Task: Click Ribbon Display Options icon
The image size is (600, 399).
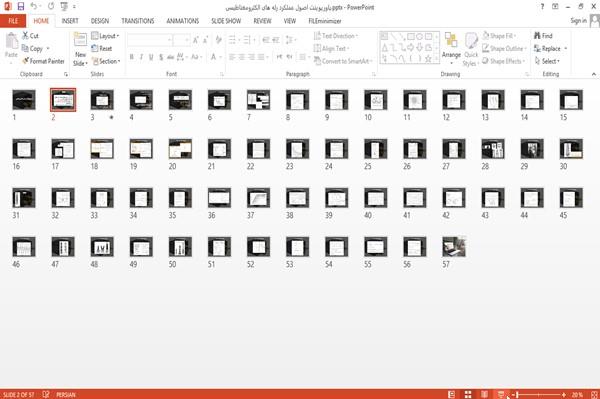Action: click(555, 7)
